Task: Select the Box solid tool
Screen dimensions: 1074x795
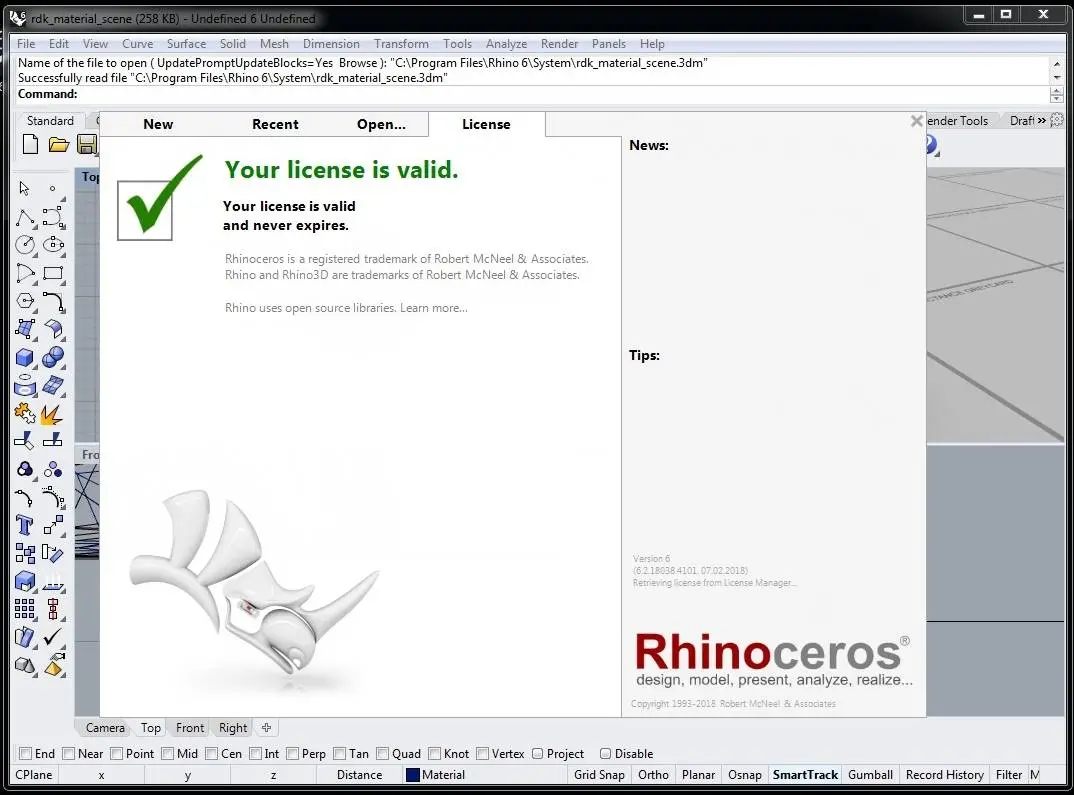Action: pos(25,357)
